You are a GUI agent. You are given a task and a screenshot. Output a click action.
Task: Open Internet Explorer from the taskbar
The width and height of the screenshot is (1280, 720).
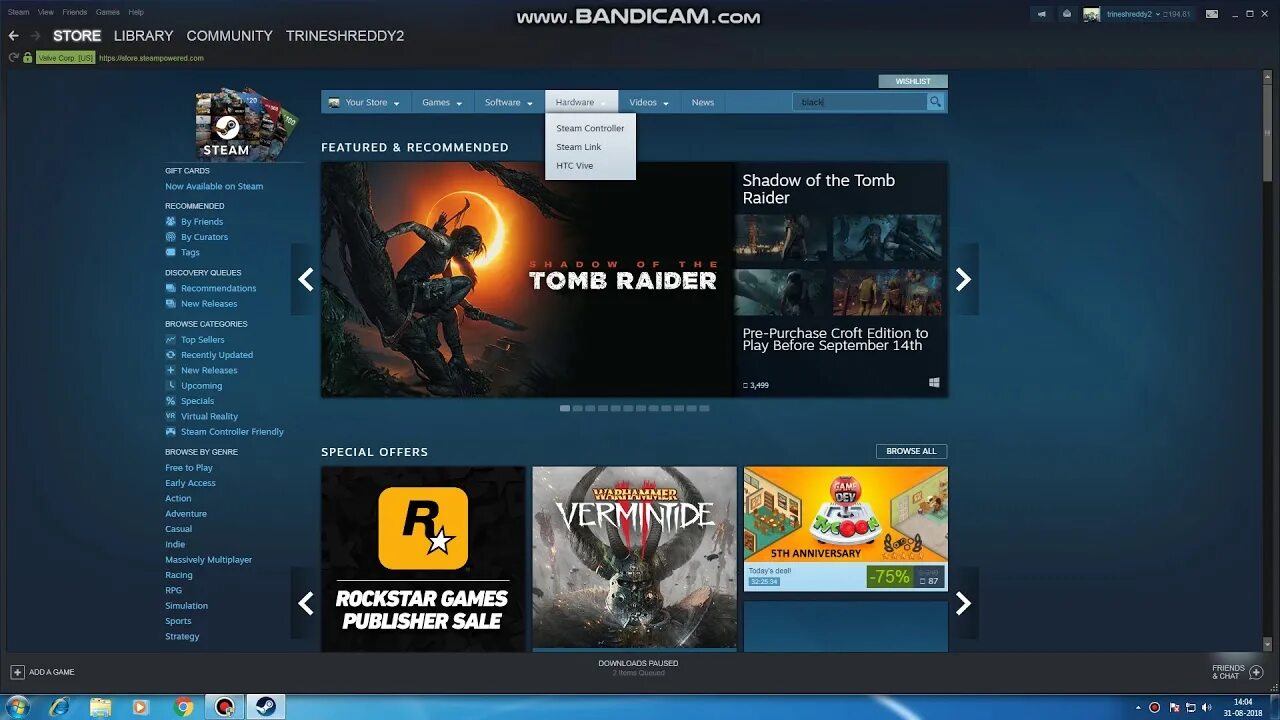[59, 707]
